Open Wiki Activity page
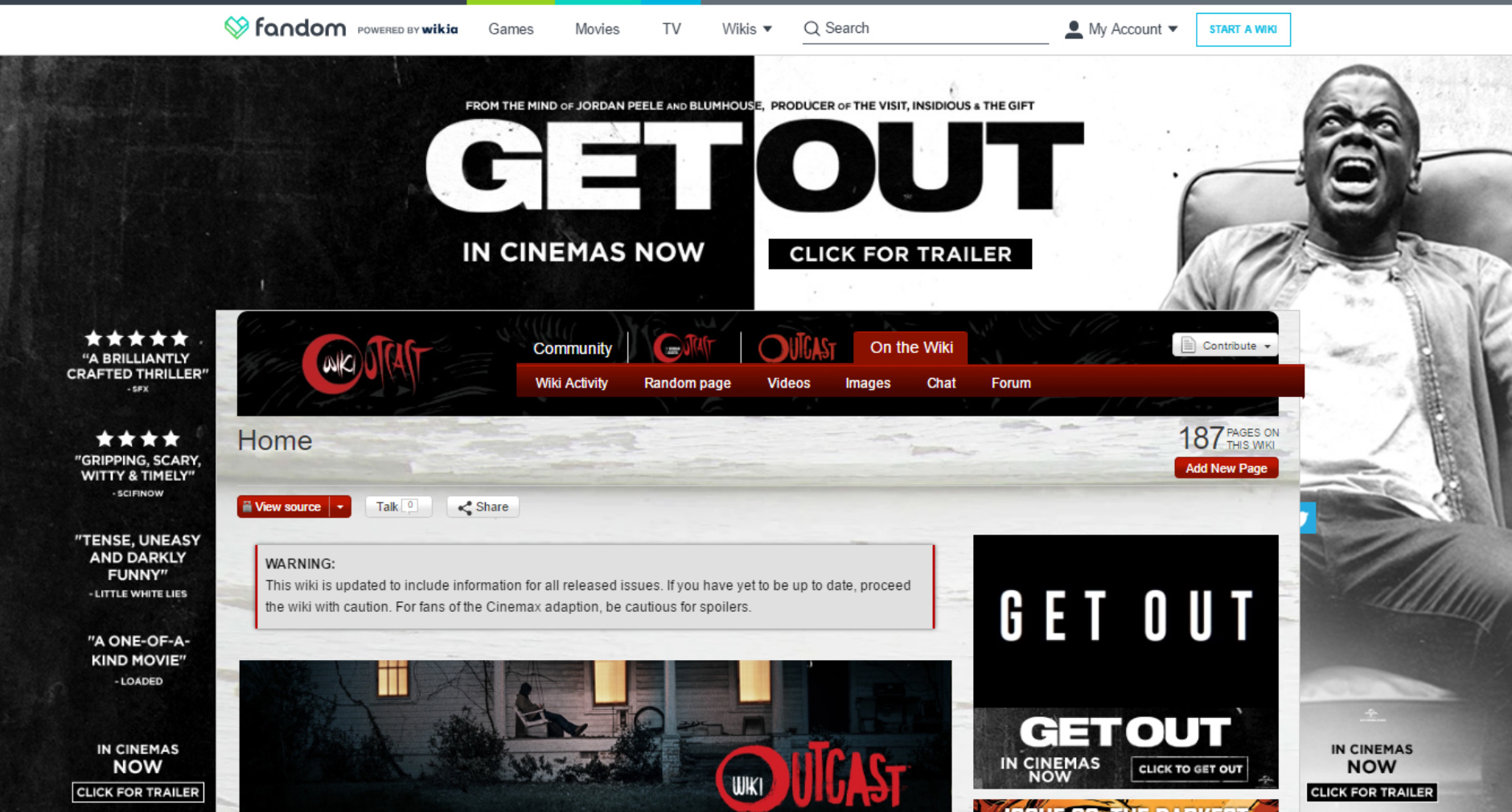The width and height of the screenshot is (1512, 812). point(571,383)
